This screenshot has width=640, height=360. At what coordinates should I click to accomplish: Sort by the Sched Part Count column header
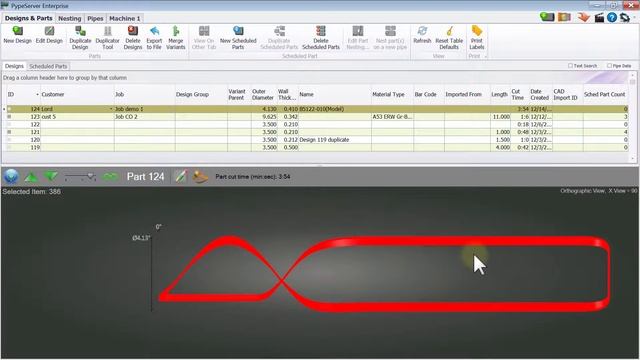605,94
